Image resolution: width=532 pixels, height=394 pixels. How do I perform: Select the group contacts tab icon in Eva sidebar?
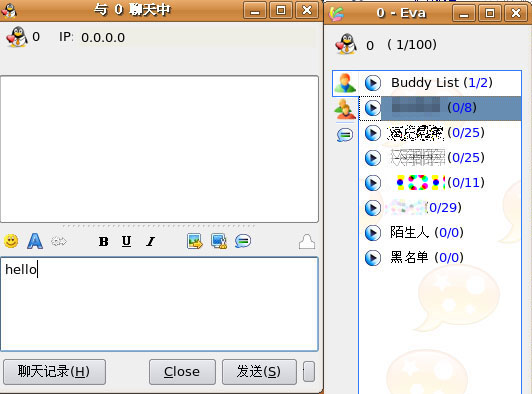point(345,109)
